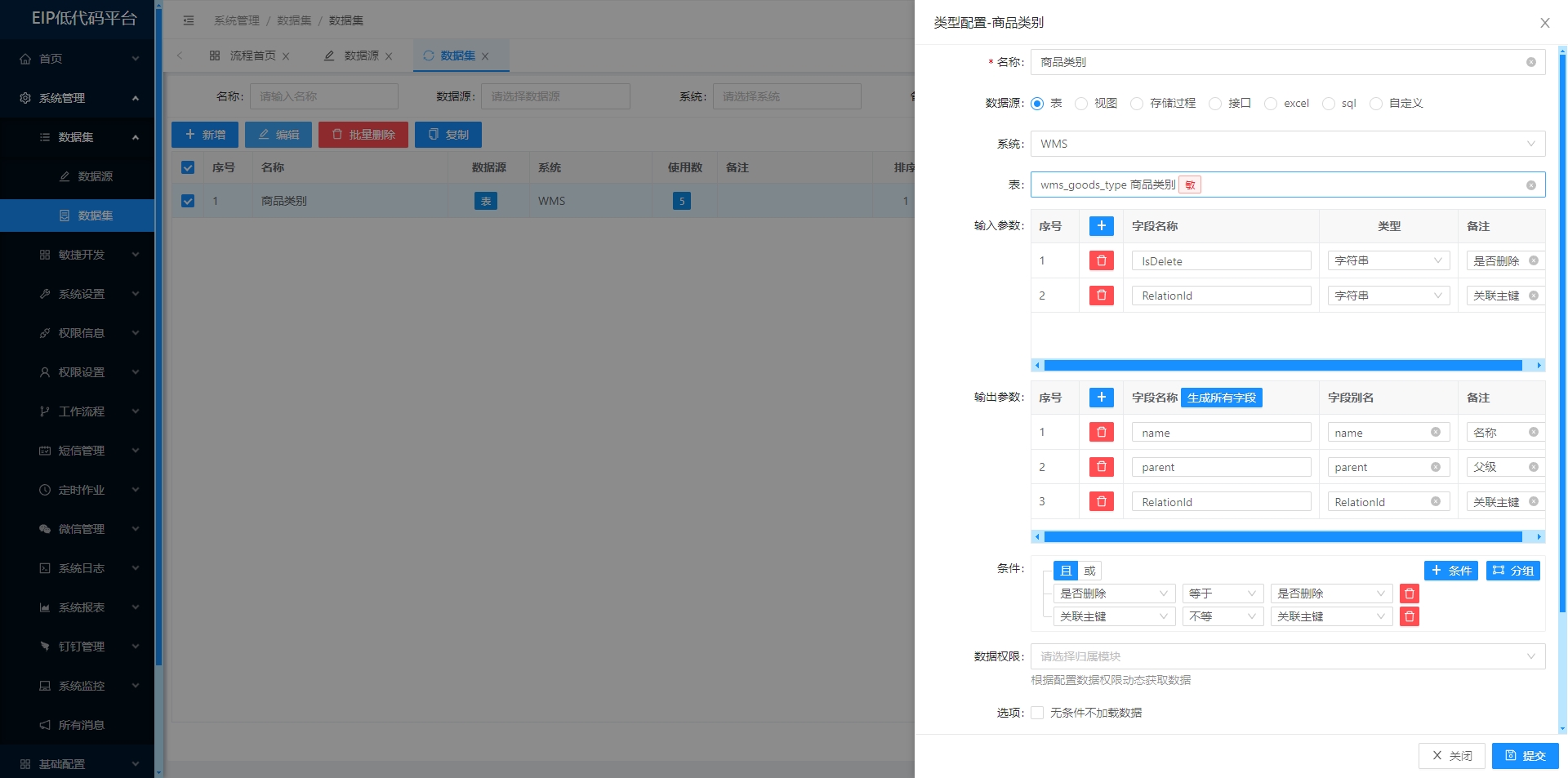Enable the 无条件不加载数据 checkbox
Screen dimensions: 1568x778
coord(1037,713)
